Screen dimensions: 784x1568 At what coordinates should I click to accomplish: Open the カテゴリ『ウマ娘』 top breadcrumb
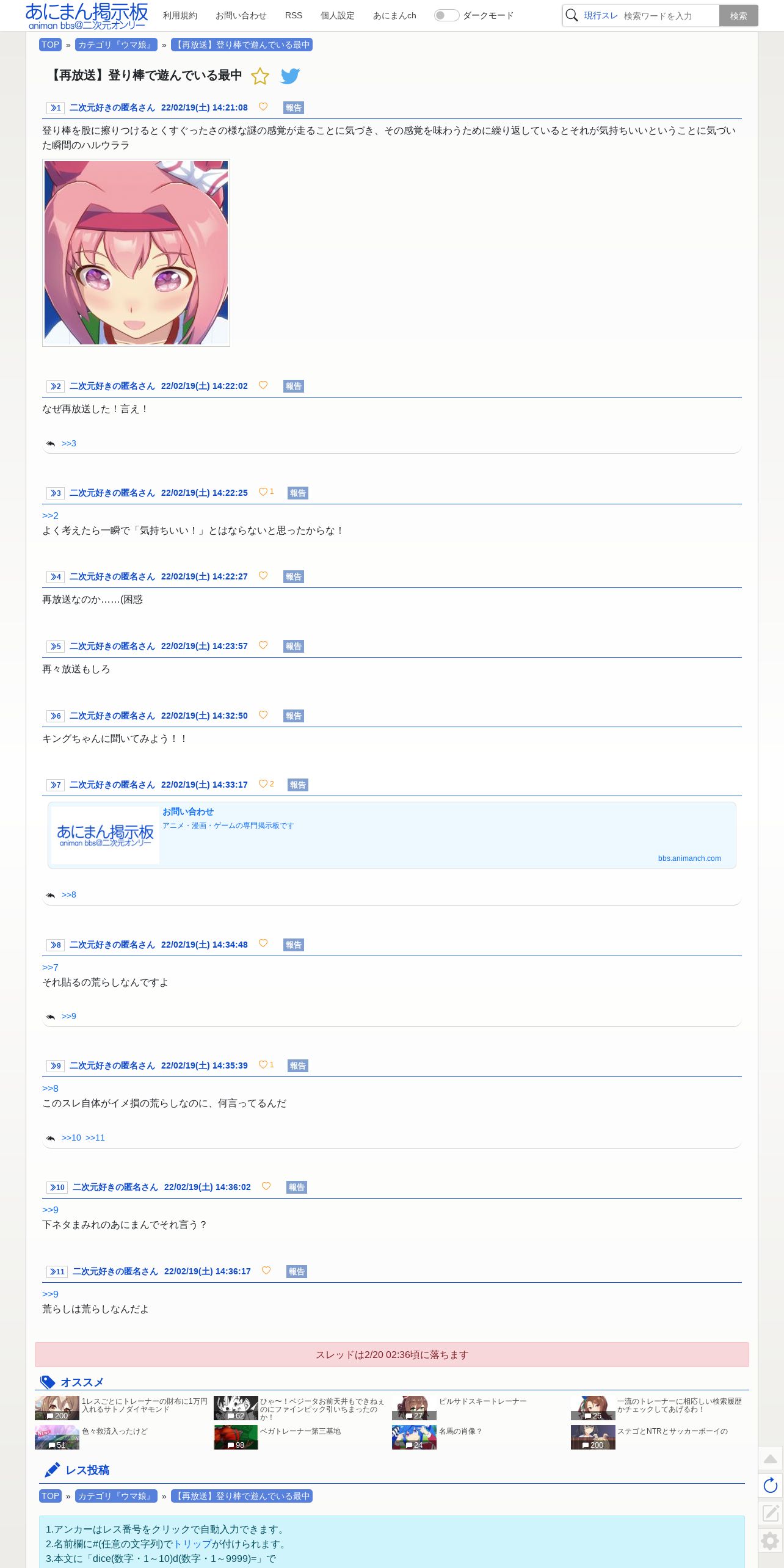[x=116, y=45]
